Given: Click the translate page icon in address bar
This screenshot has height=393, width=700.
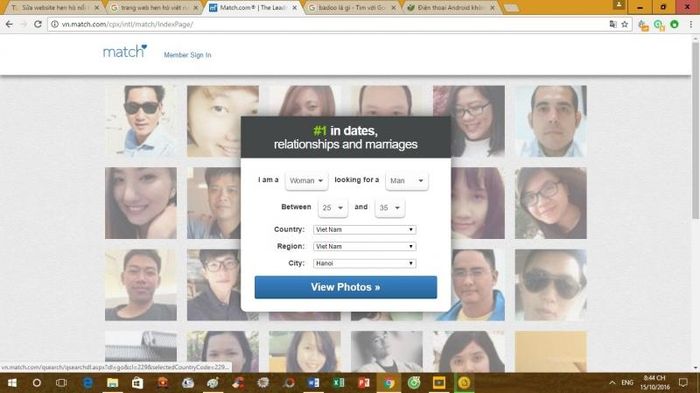Looking at the screenshot, I should pos(613,24).
